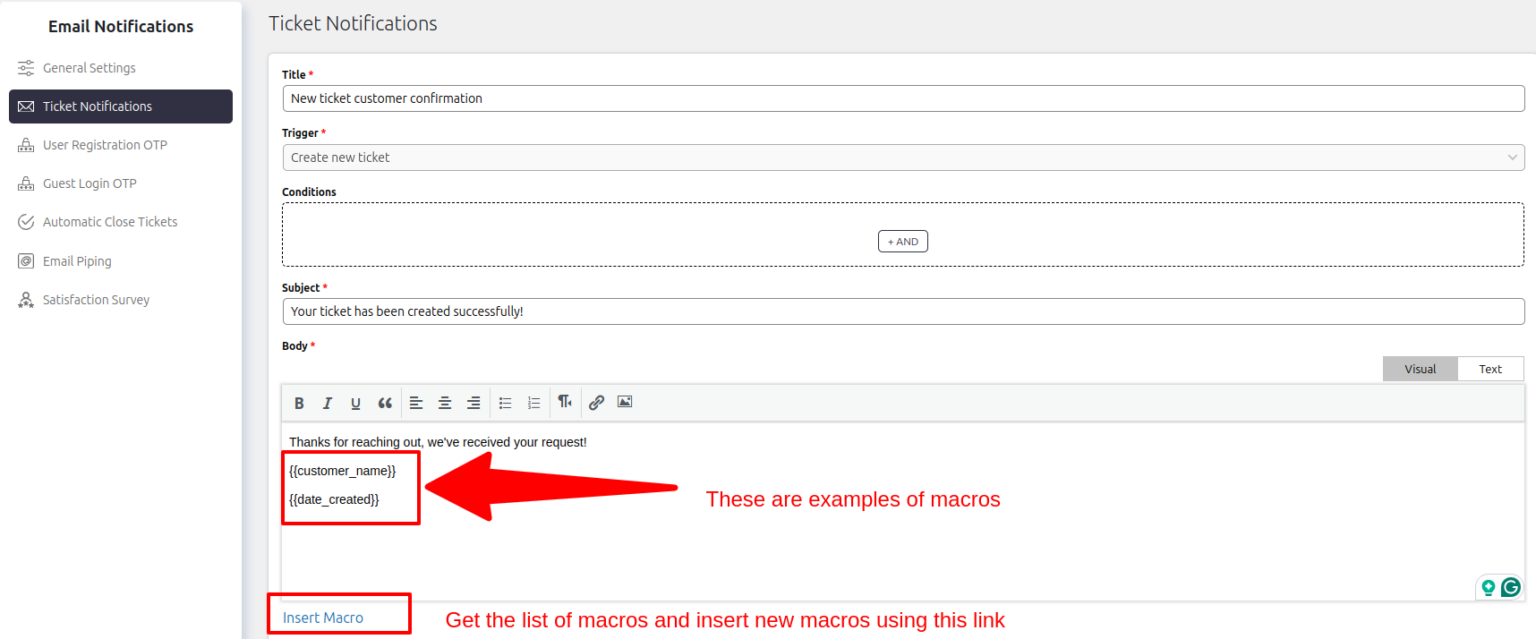Open the Trigger dropdown

tap(902, 157)
